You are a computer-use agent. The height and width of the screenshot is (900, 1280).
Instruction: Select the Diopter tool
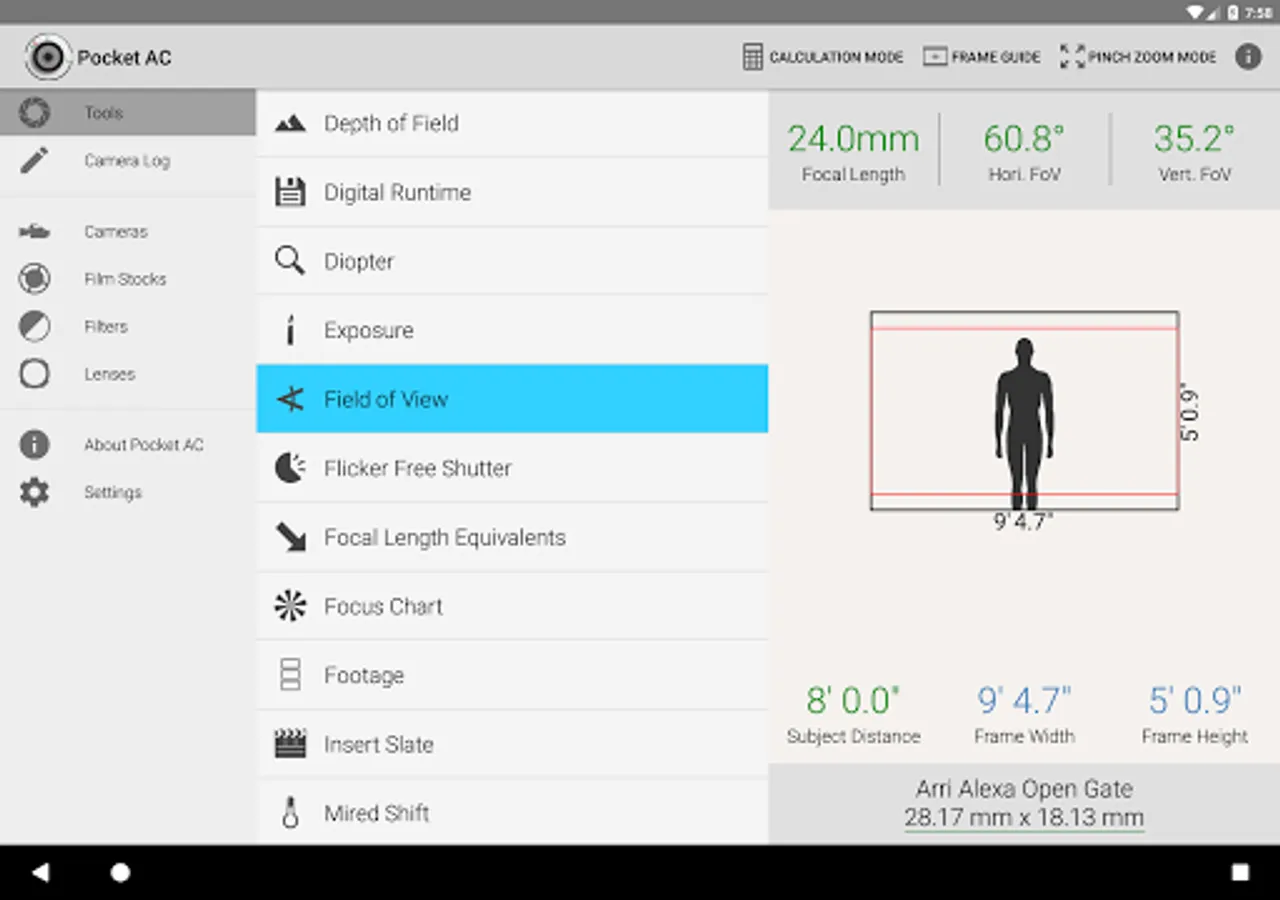coord(512,261)
